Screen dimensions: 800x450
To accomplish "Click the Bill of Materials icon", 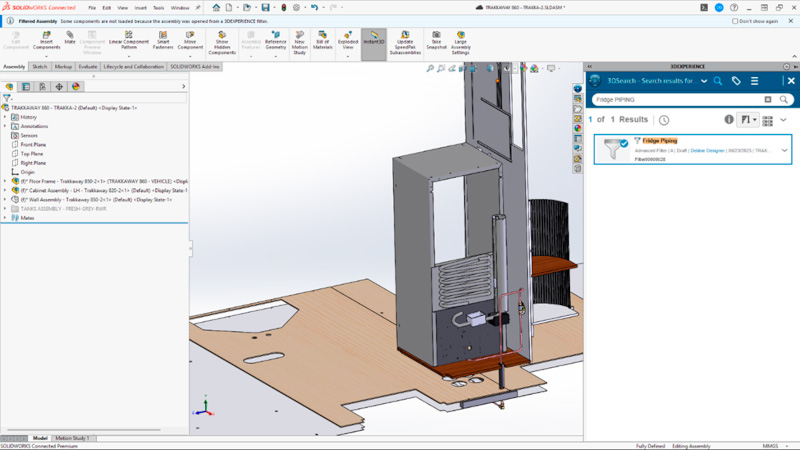I will click(x=322, y=36).
